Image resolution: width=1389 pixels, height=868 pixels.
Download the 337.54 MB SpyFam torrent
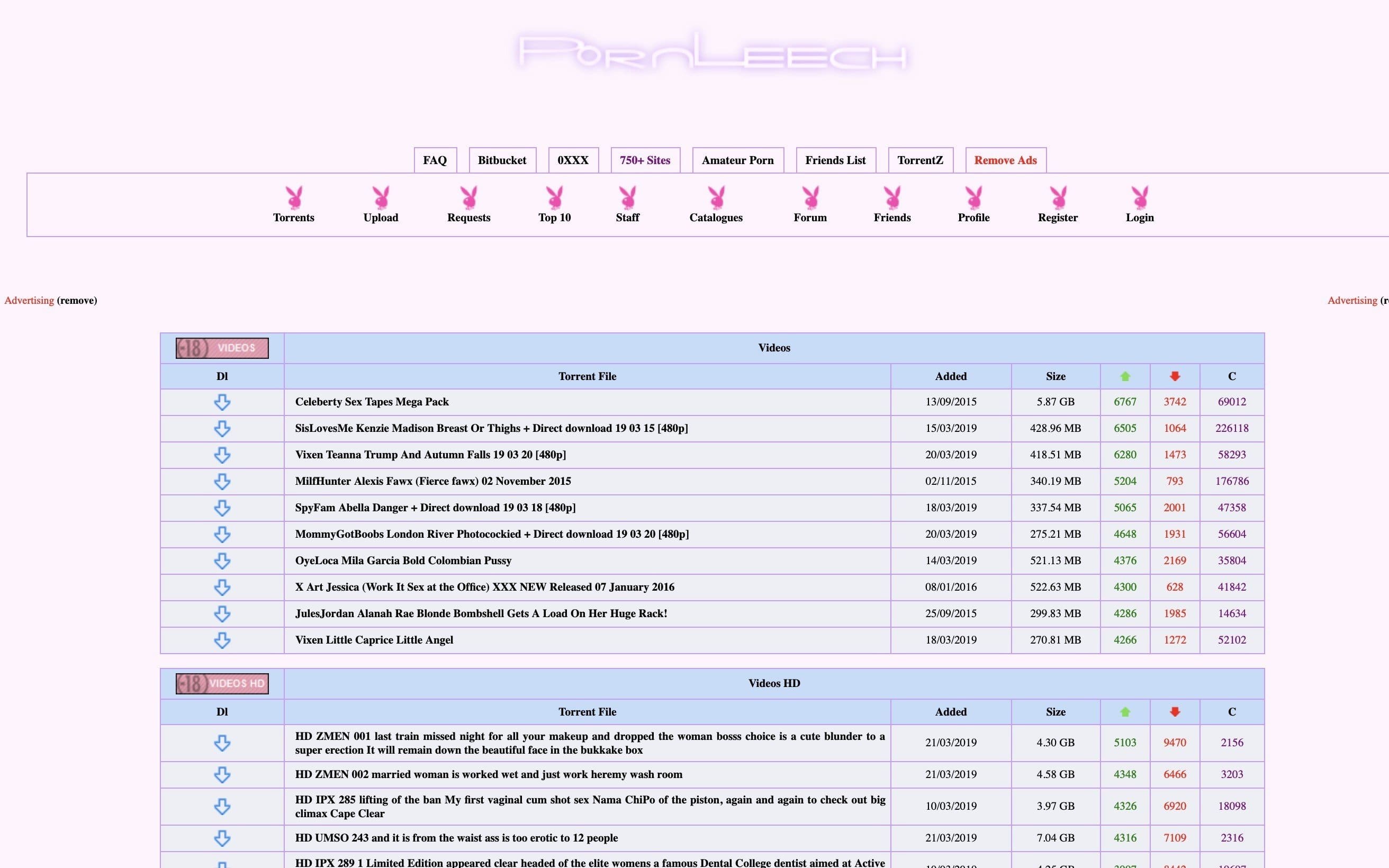point(222,508)
